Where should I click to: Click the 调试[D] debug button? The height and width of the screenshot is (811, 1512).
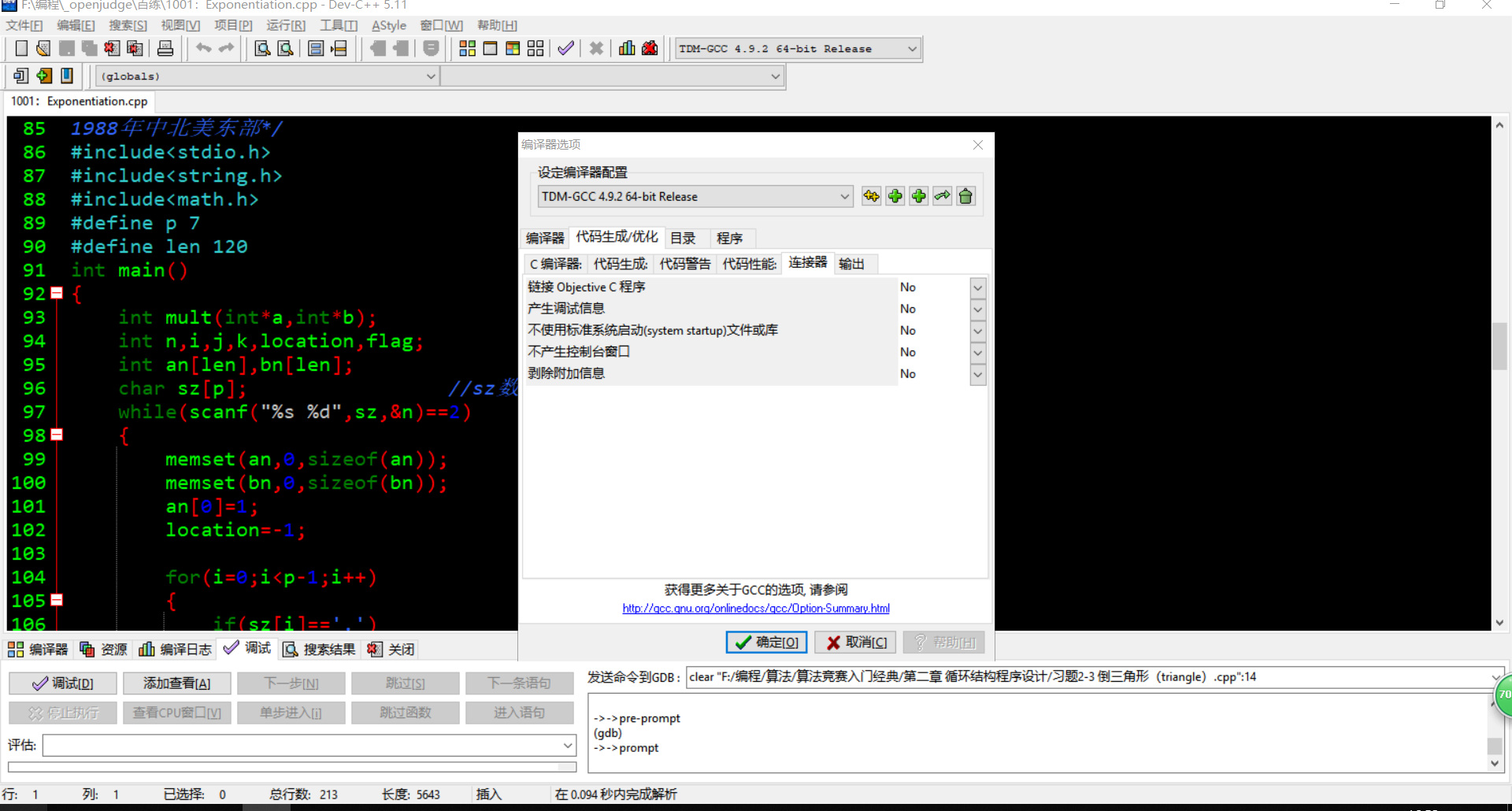[x=63, y=683]
